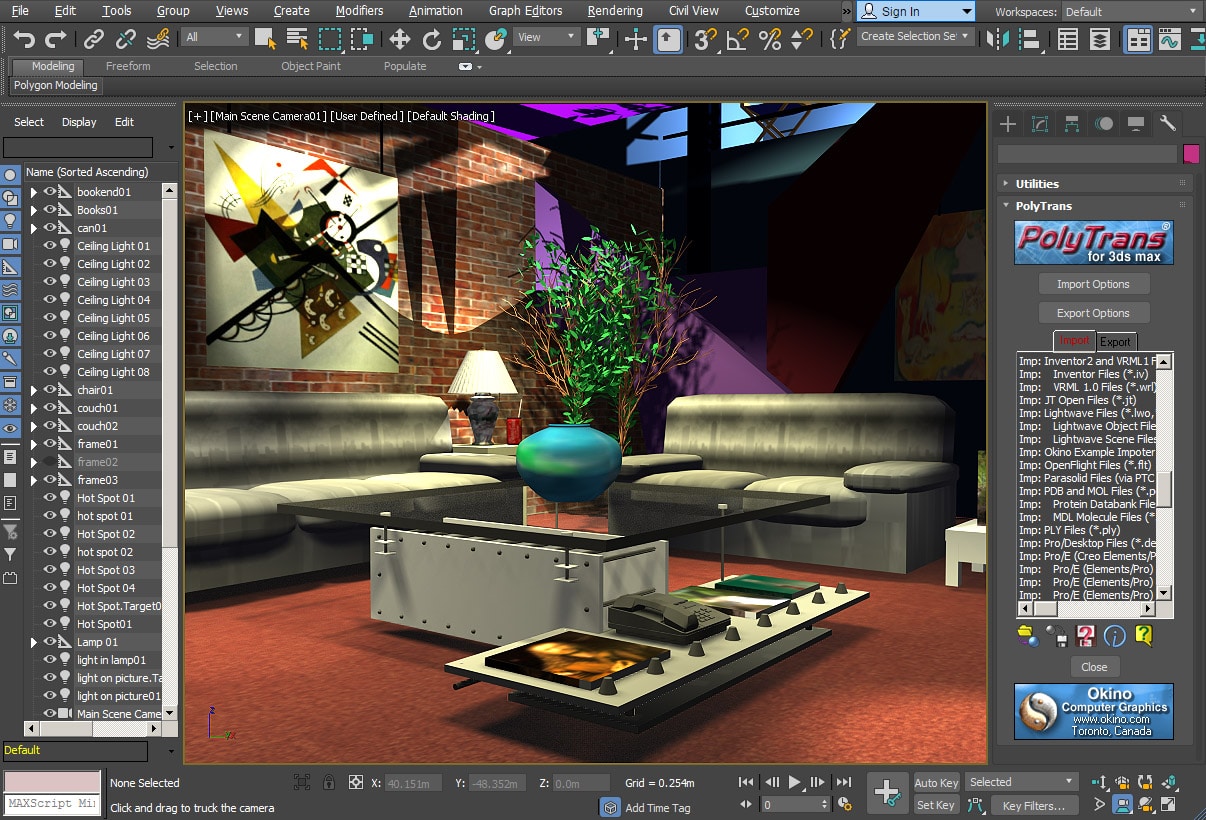Viewport: 1206px width, 820px height.
Task: Click the wrench Utilities icon in command panel
Action: pyautogui.click(x=1166, y=123)
